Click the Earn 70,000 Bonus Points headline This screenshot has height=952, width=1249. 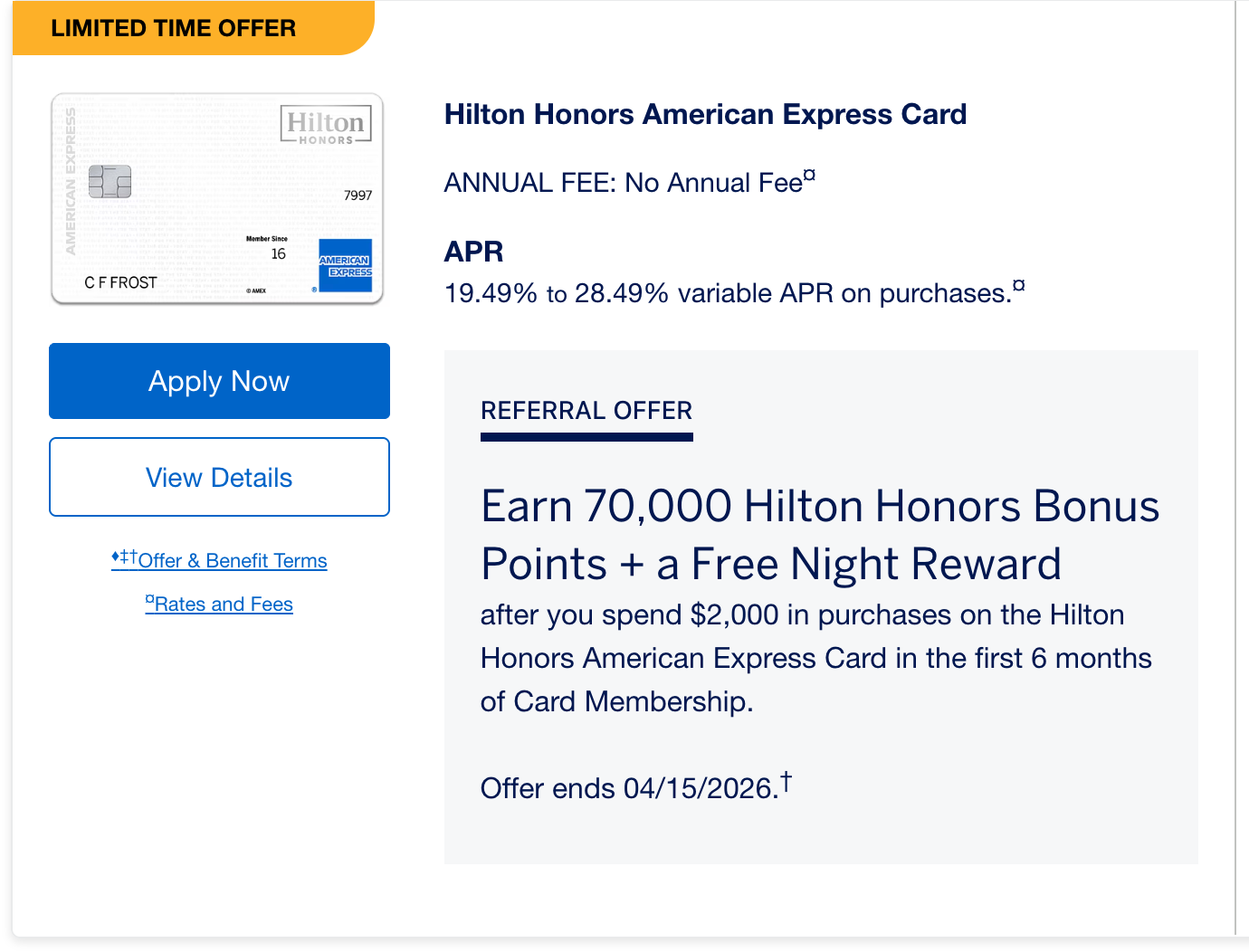tap(819, 534)
